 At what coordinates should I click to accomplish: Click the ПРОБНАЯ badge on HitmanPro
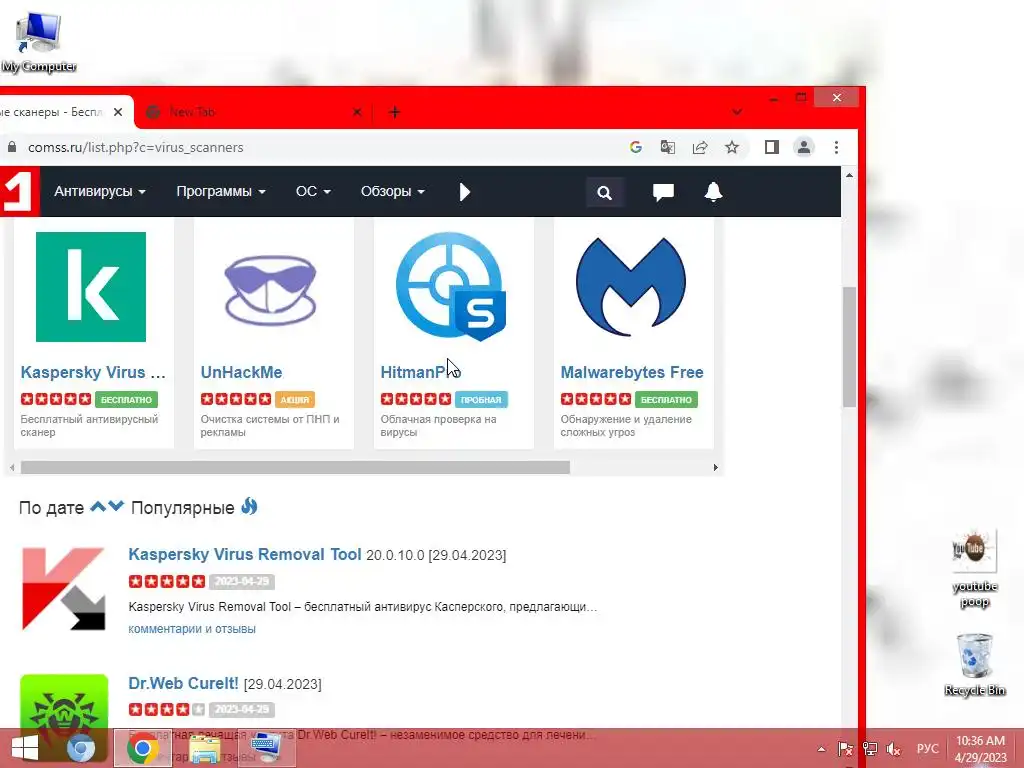click(481, 400)
